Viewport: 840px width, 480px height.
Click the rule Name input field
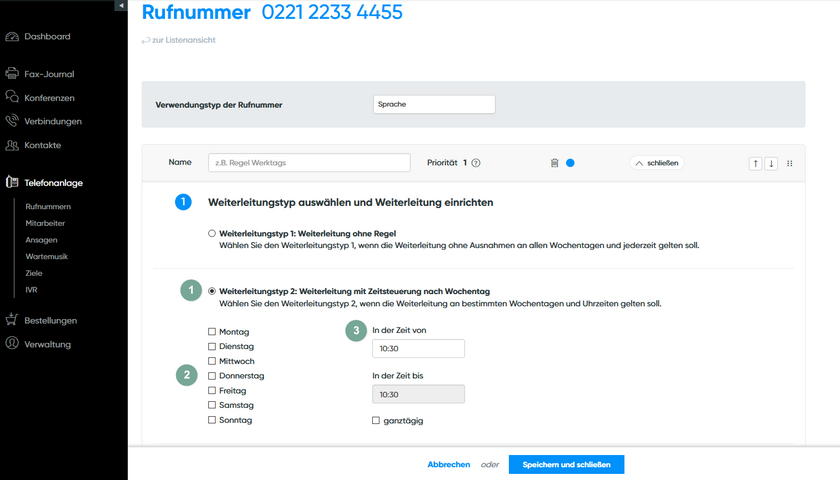(309, 163)
